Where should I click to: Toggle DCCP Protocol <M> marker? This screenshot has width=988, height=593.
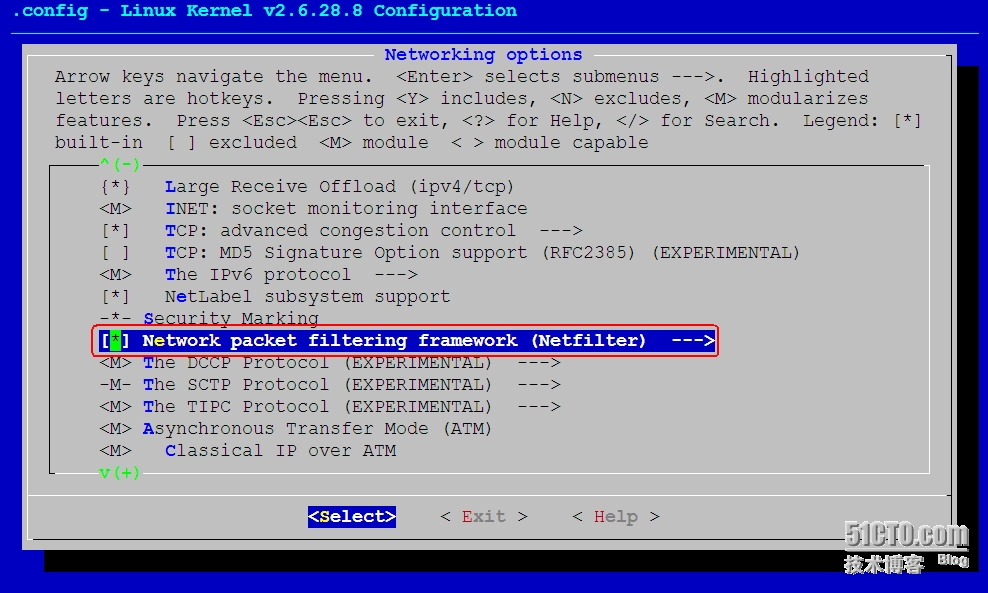click(x=115, y=363)
